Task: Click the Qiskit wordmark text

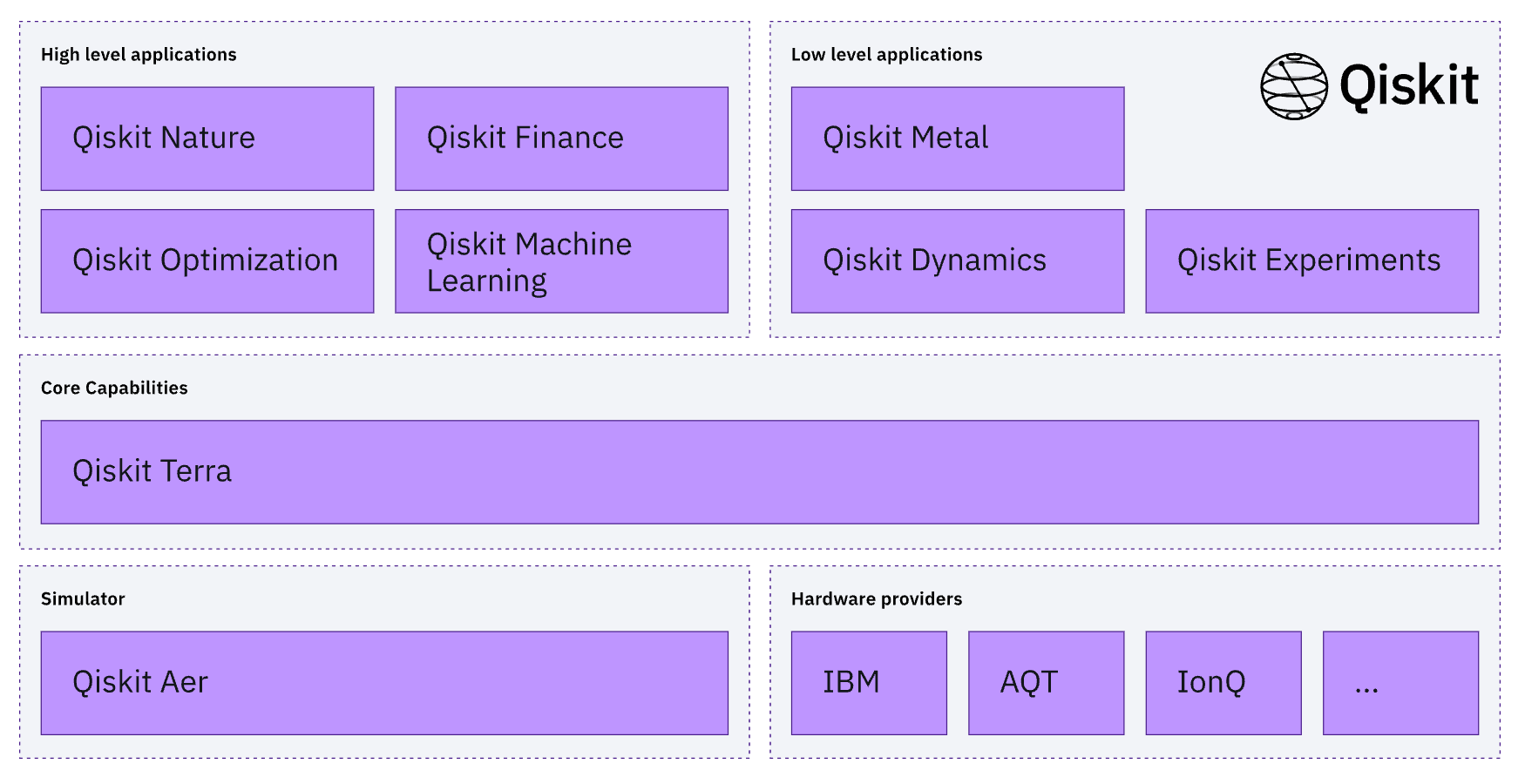Action: point(1409,86)
